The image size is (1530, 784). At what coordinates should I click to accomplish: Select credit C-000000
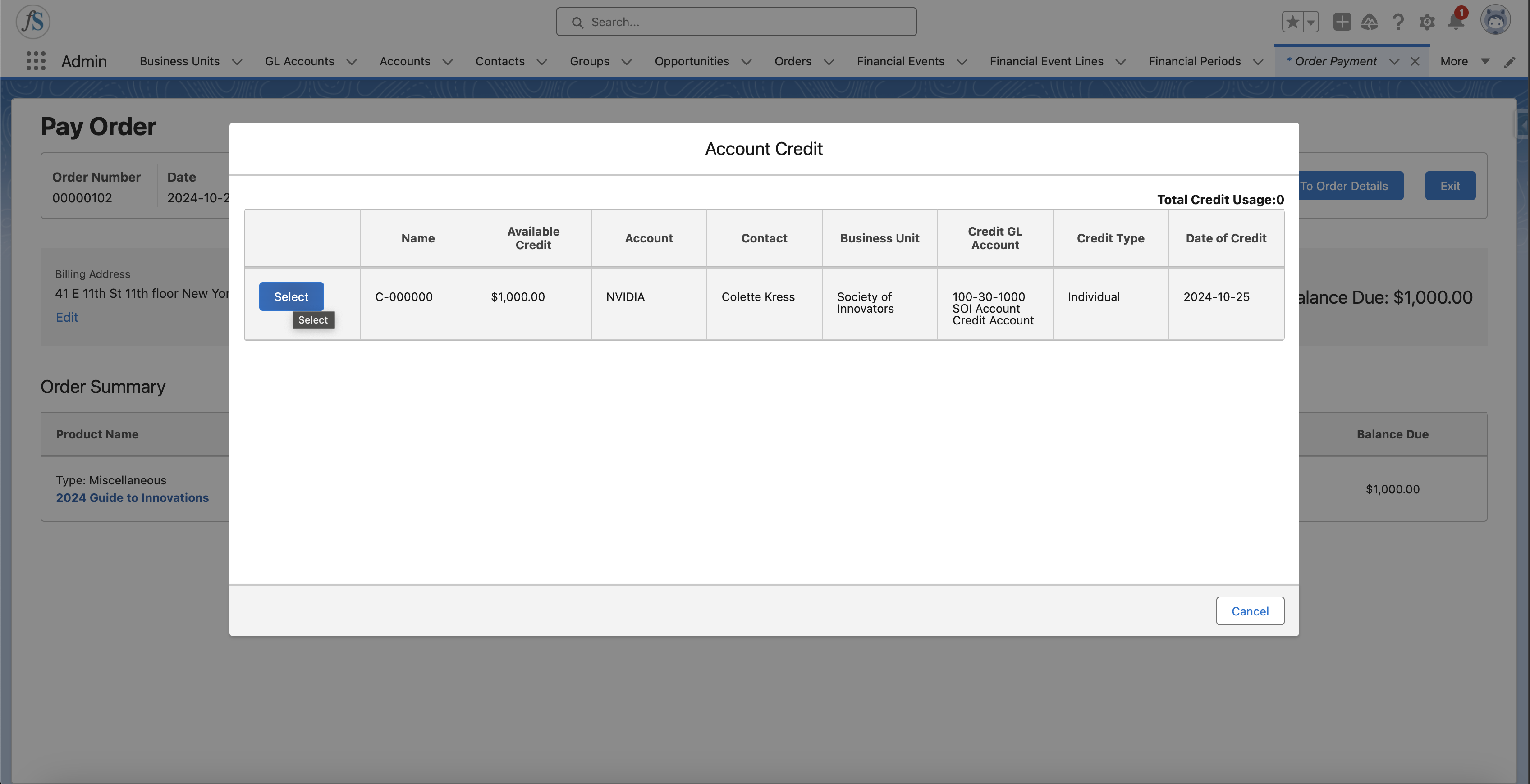point(291,296)
